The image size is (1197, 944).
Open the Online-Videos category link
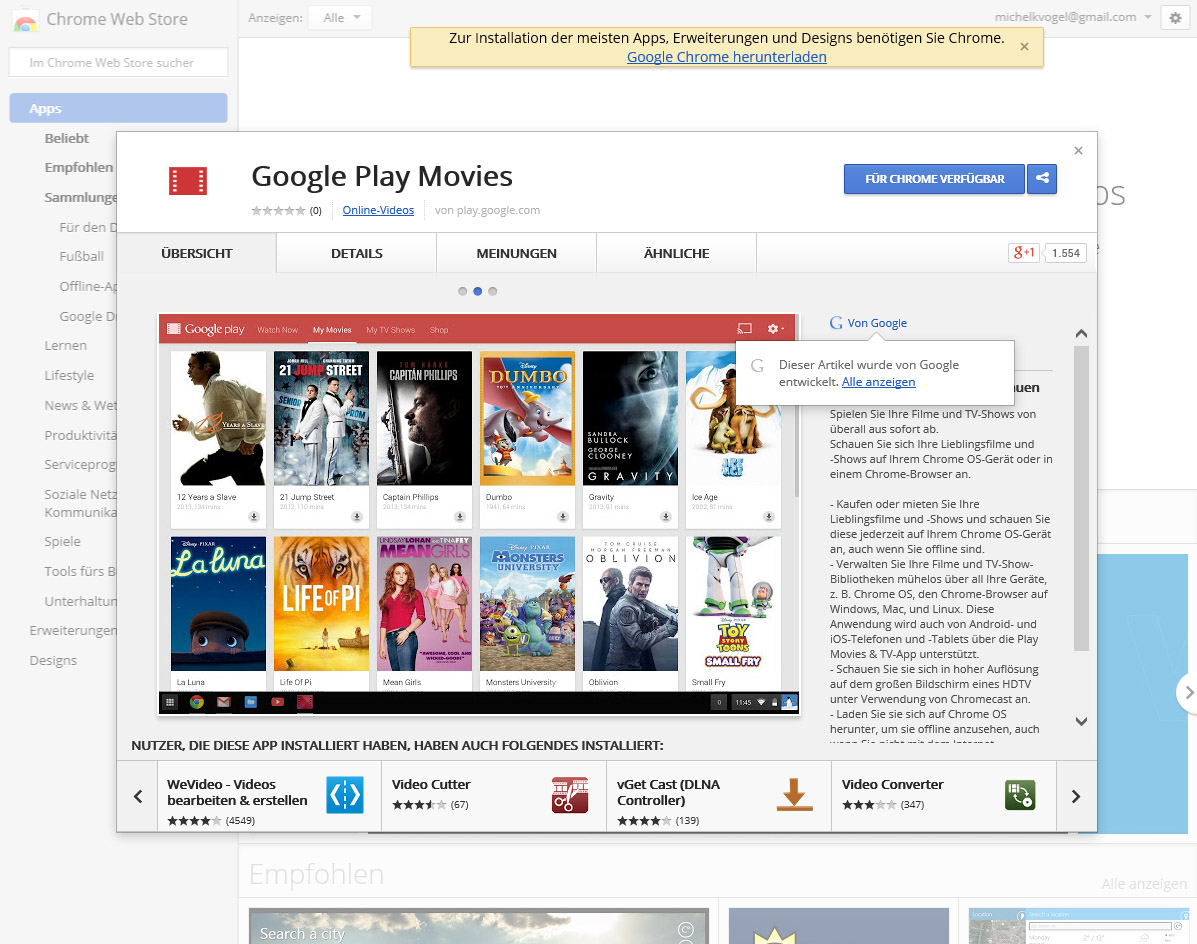(378, 210)
